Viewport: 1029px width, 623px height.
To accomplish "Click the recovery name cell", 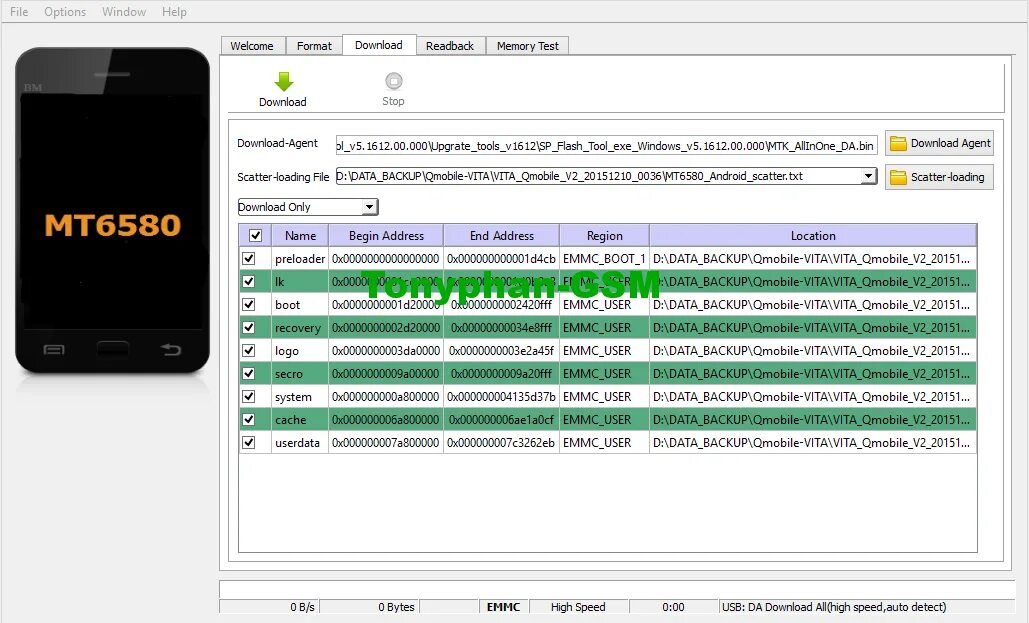I will point(300,328).
